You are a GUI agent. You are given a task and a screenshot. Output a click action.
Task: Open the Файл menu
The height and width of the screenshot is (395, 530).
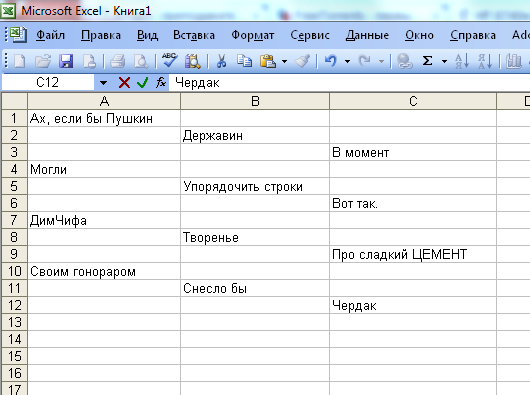[x=50, y=35]
